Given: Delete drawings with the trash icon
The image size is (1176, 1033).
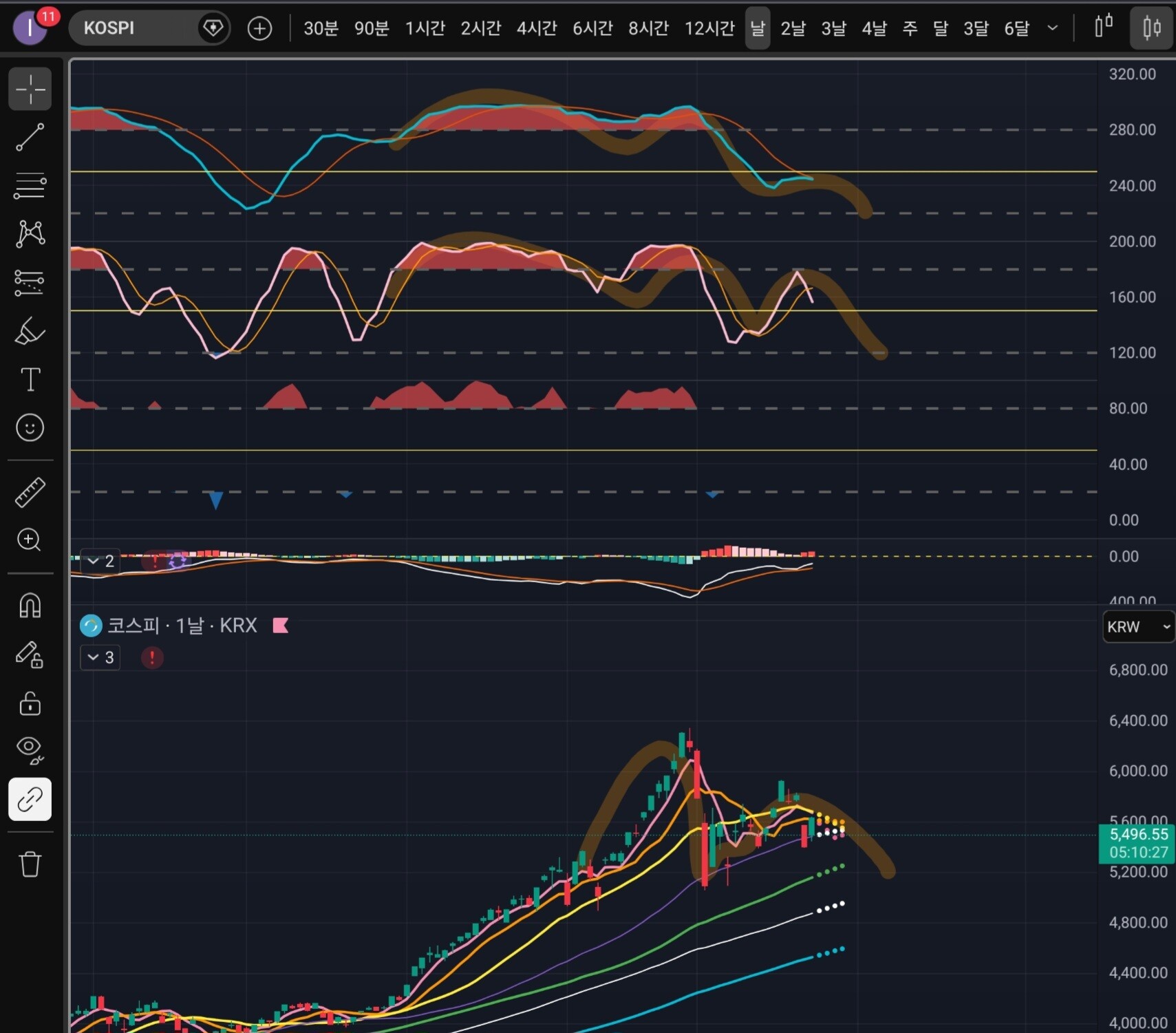Looking at the screenshot, I should (30, 864).
